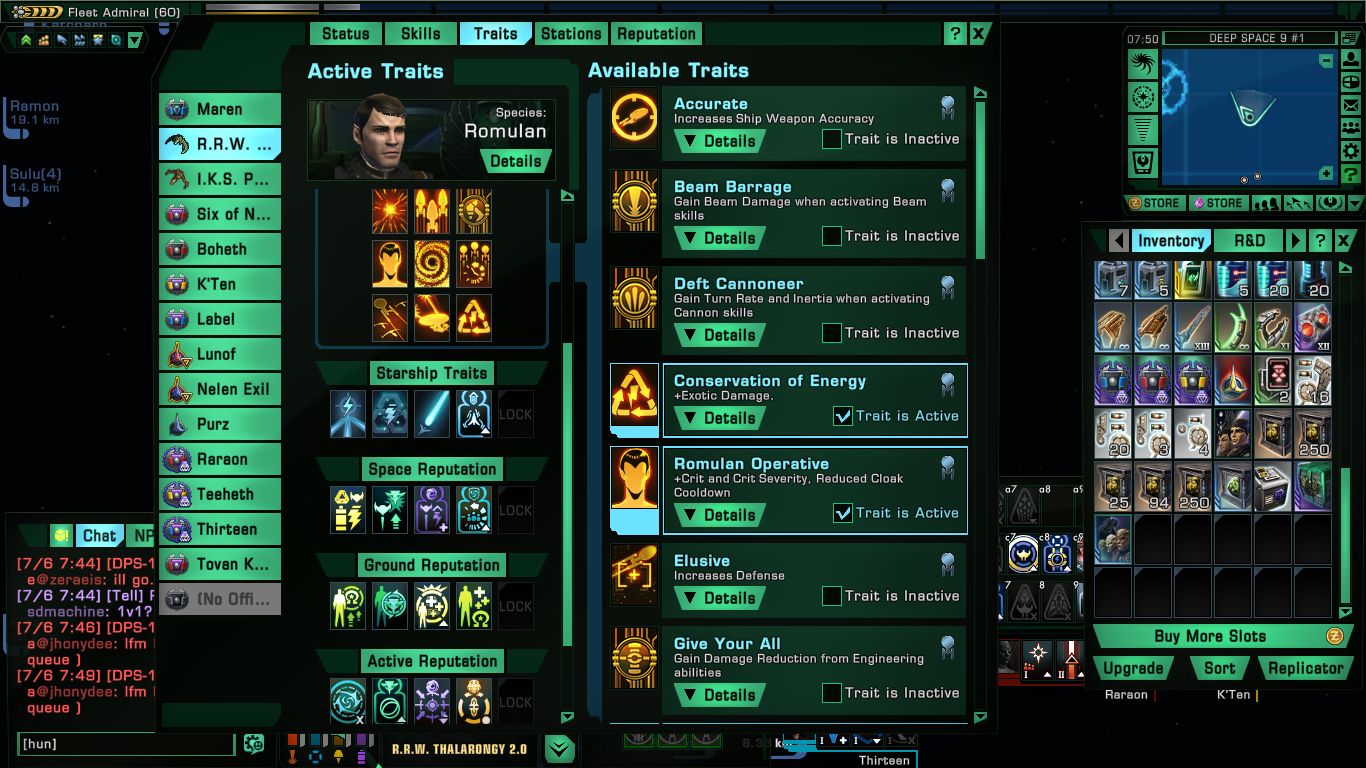Viewport: 1366px width, 768px height.
Task: Expand Details for Deft Cannoneer trait
Action: 720,335
